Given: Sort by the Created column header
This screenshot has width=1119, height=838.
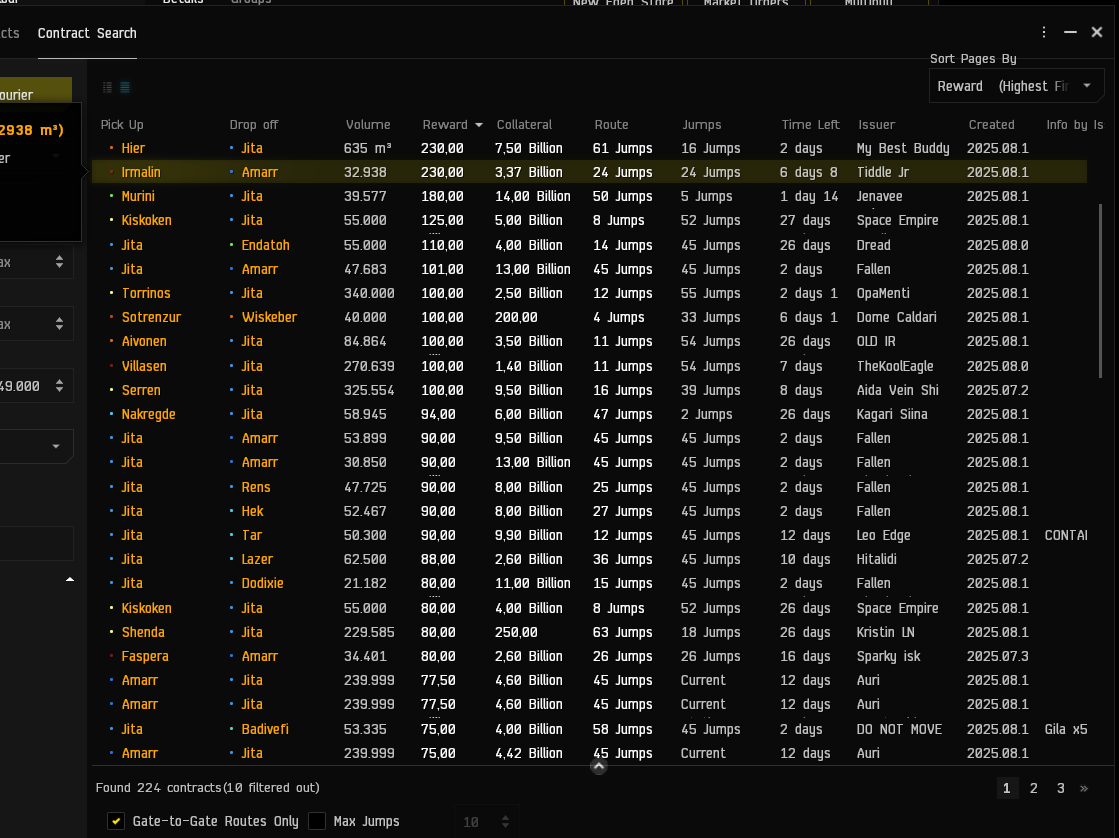Looking at the screenshot, I should click(x=991, y=124).
